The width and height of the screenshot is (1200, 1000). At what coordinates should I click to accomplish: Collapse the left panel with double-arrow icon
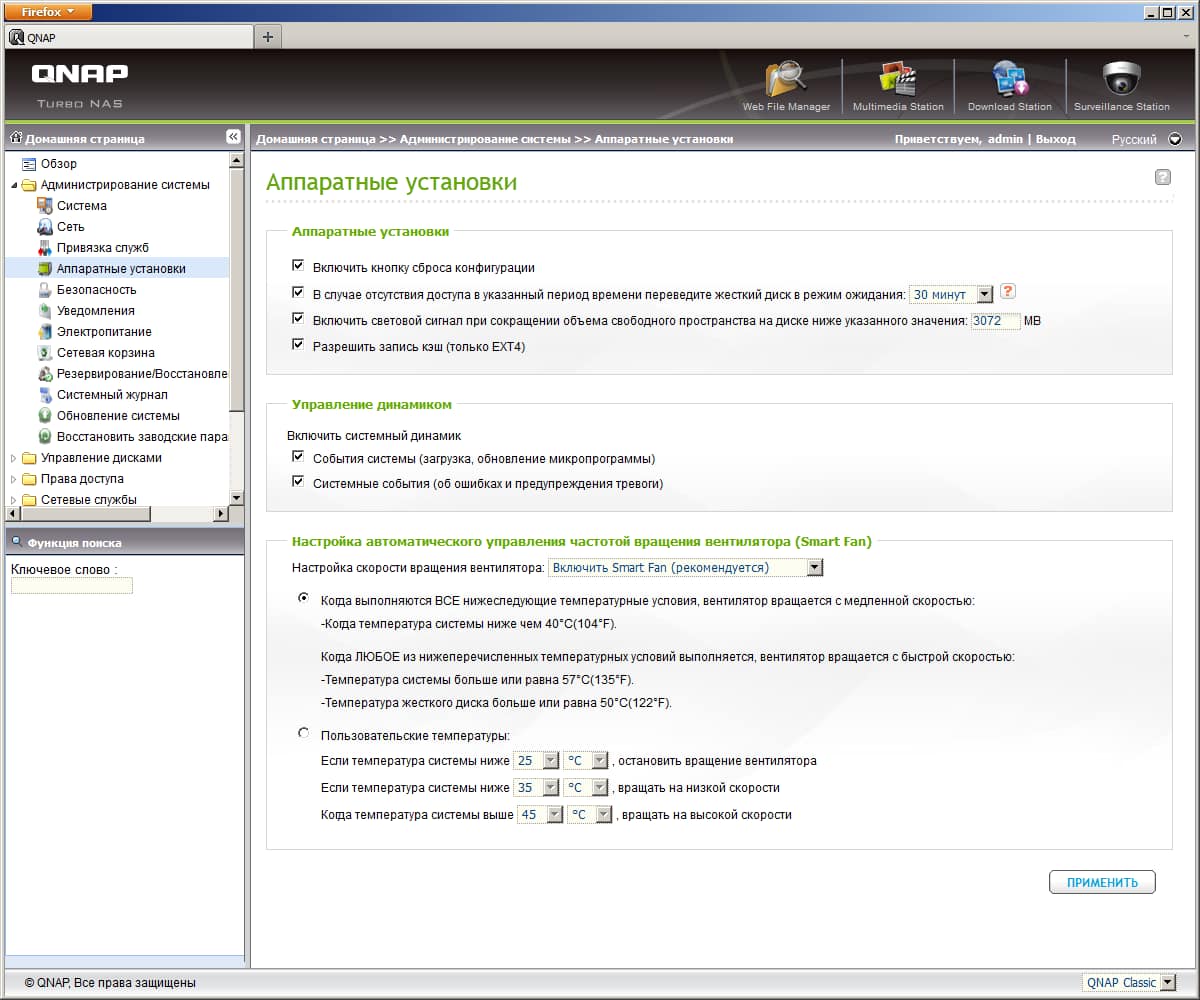pos(233,137)
